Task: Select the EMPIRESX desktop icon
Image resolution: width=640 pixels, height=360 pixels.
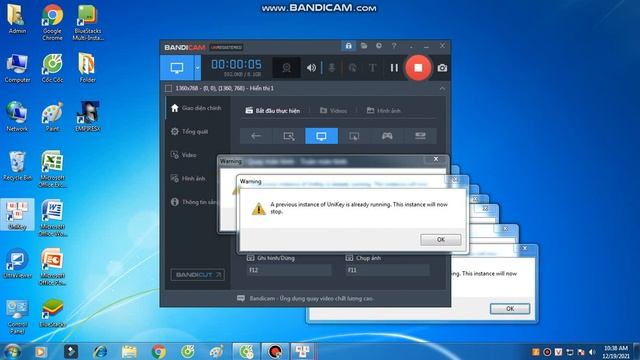Action: 88,117
